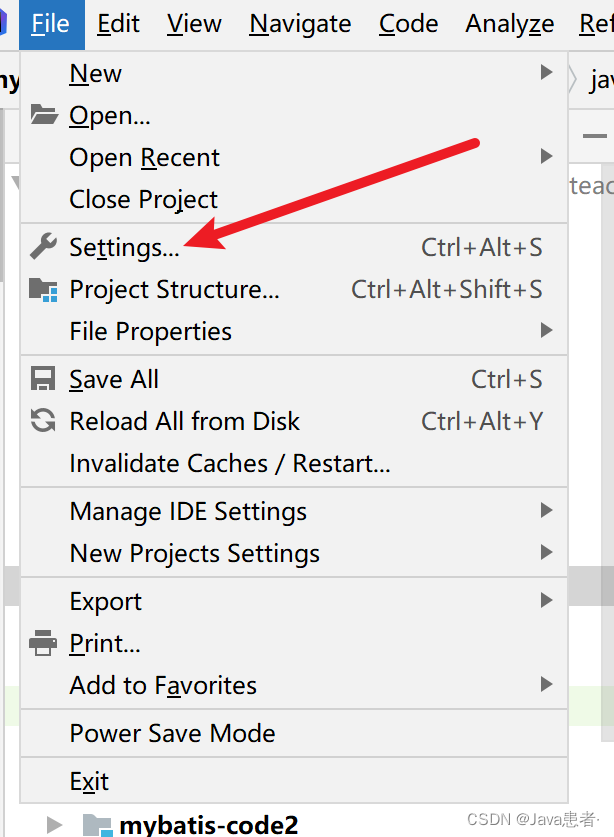Open the Navigate menu

300,24
